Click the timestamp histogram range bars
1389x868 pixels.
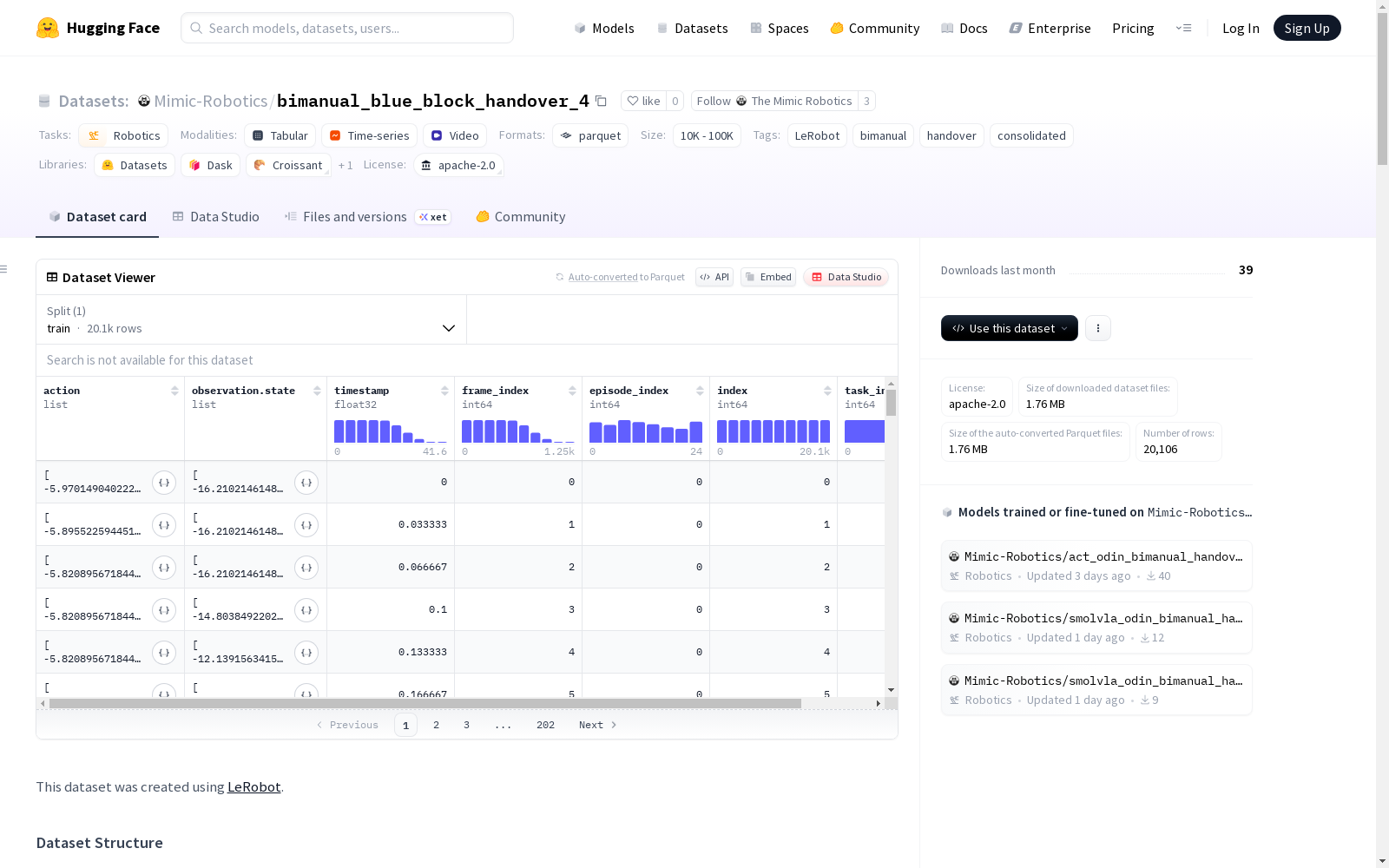pyautogui.click(x=391, y=431)
